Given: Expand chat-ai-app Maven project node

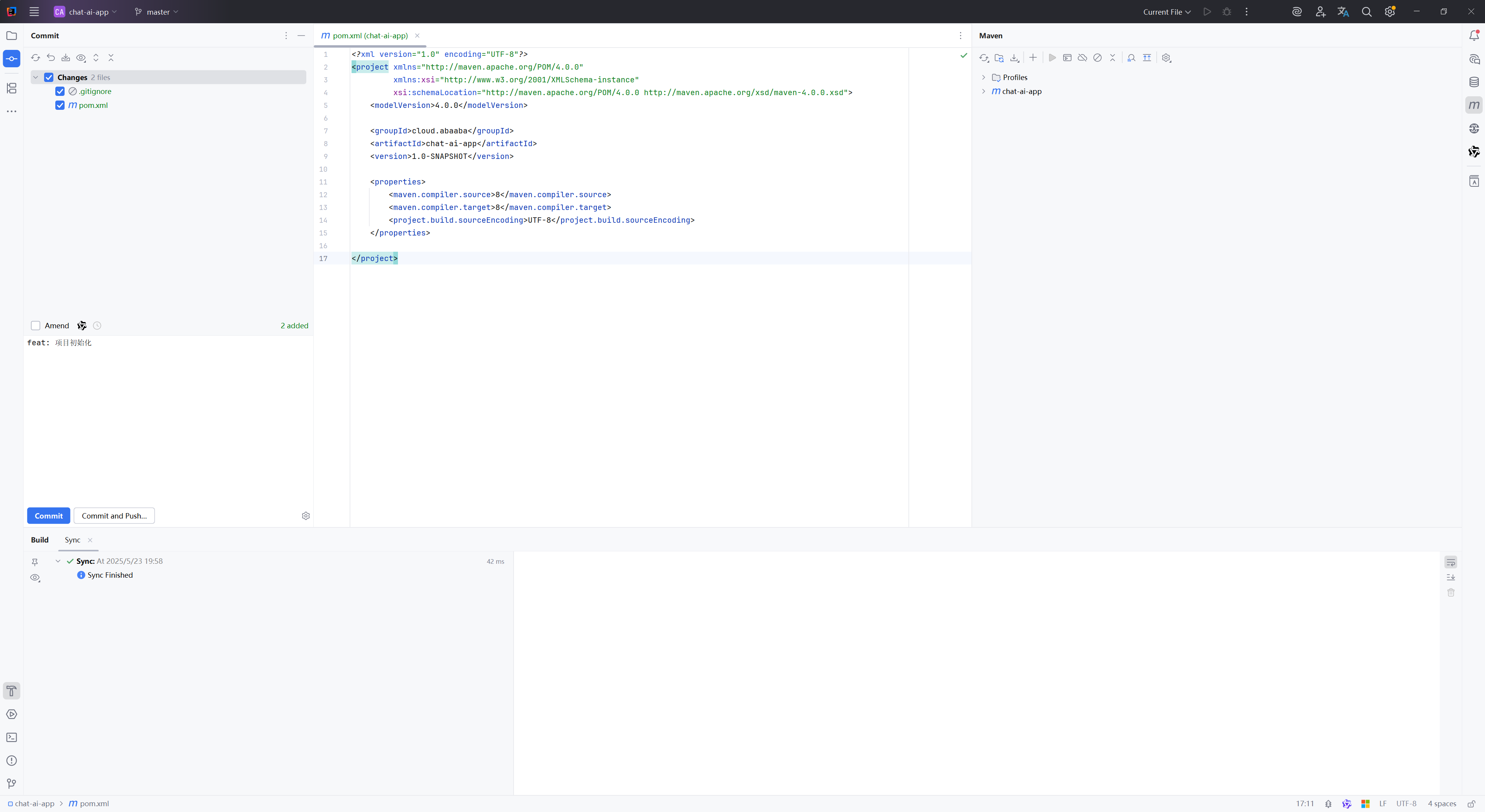Looking at the screenshot, I should click(x=983, y=91).
